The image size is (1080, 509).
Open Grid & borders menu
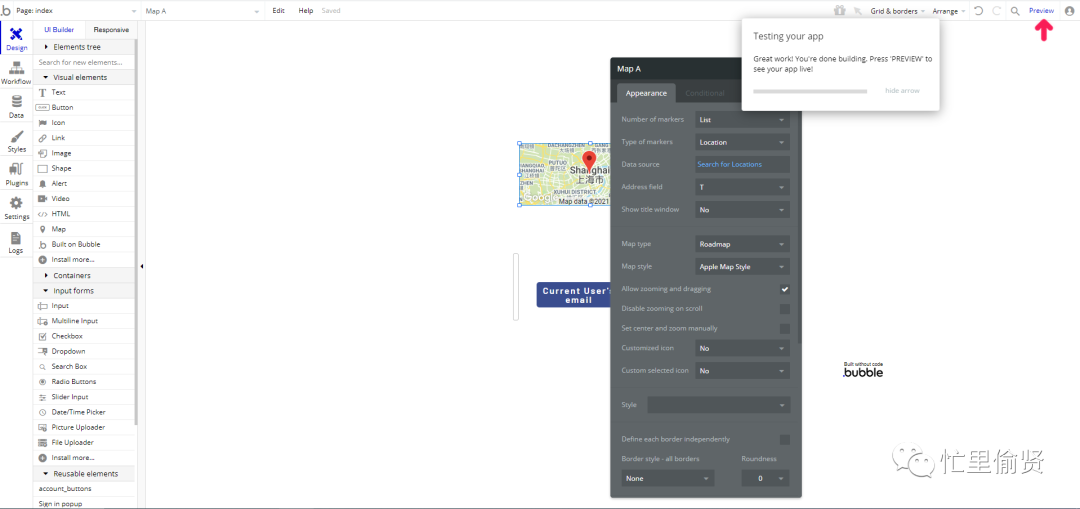coord(897,12)
